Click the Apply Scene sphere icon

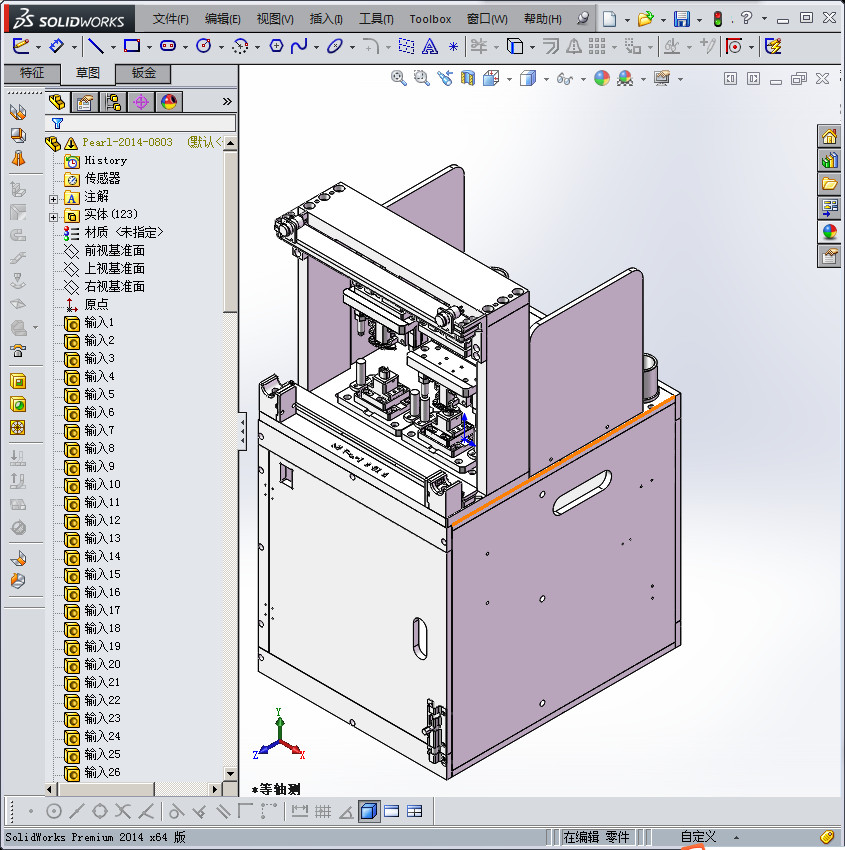[x=625, y=79]
